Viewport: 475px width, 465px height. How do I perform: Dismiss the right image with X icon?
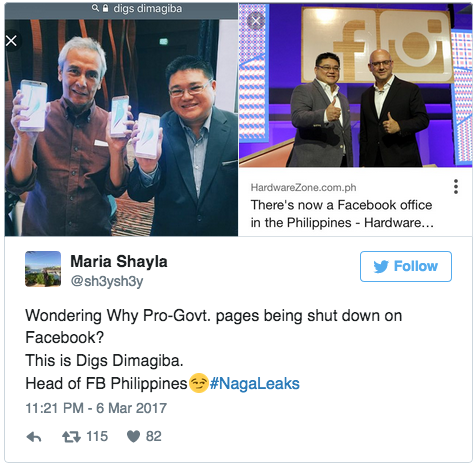[x=256, y=21]
